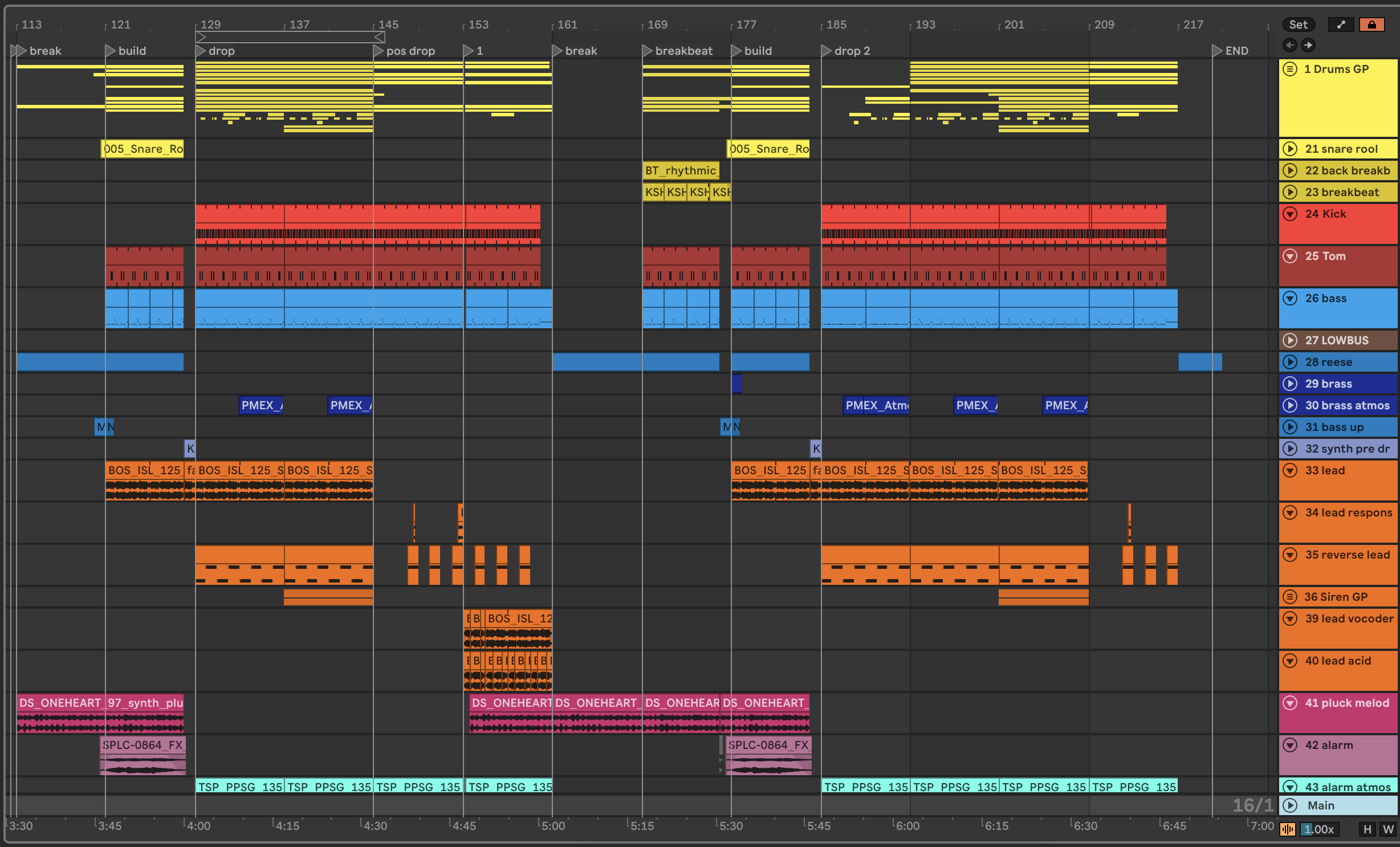Unfold the 31 bass up track

[x=1290, y=427]
